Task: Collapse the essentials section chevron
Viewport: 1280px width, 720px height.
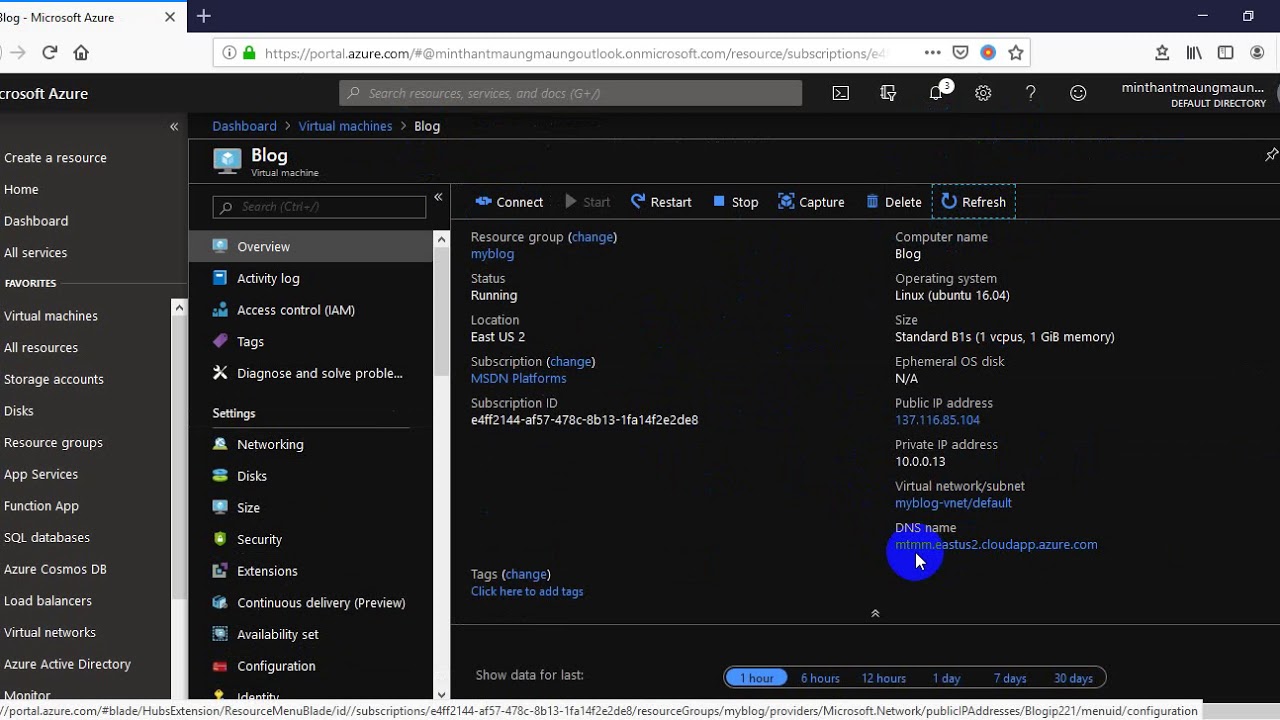Action: coord(875,613)
